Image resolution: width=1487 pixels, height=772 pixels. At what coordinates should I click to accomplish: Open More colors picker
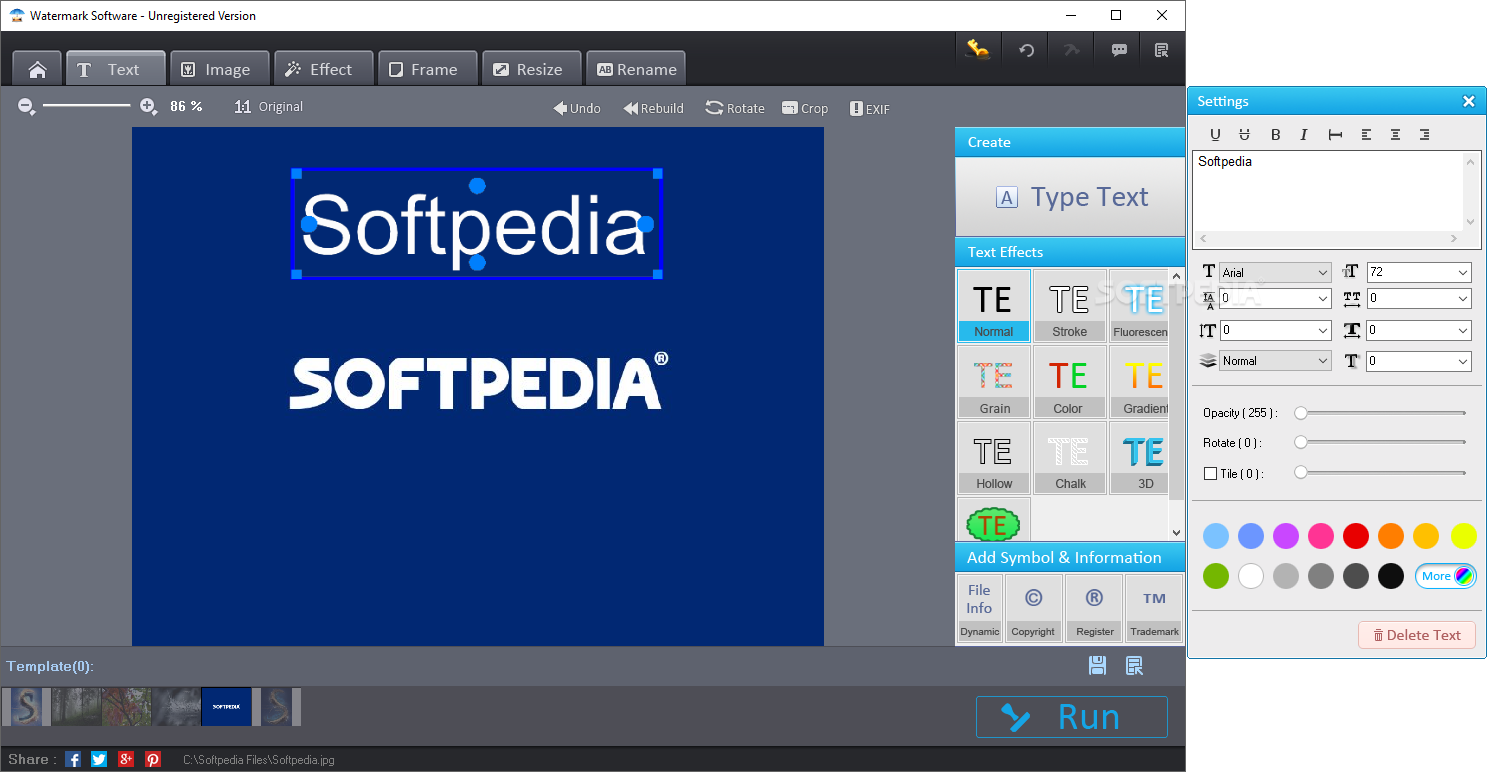(1445, 576)
